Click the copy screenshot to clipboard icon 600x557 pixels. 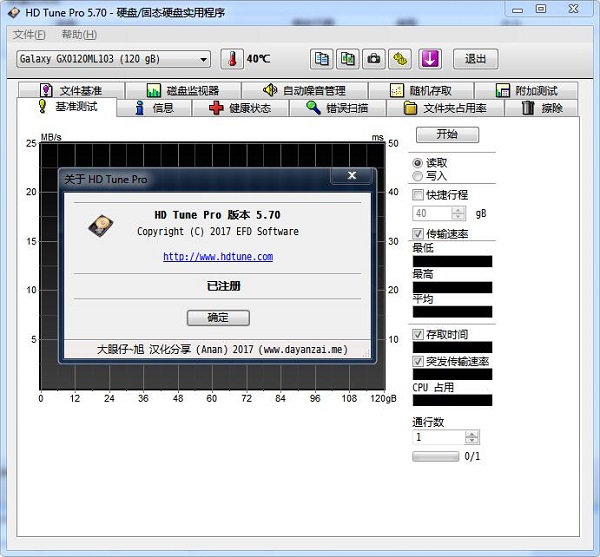pyautogui.click(x=348, y=59)
